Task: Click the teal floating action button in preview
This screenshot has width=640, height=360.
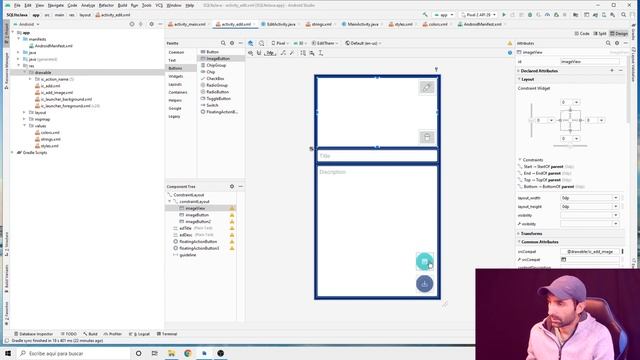Action: (x=424, y=262)
